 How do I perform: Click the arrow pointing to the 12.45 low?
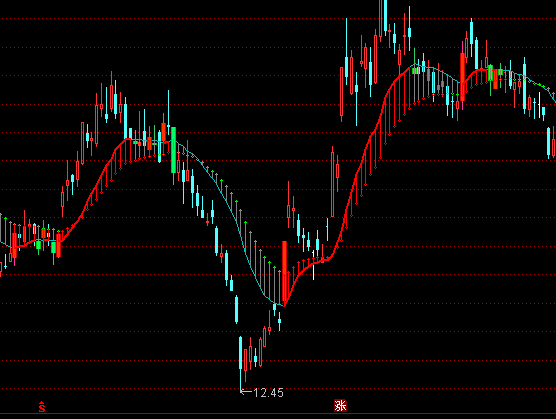pos(246,392)
